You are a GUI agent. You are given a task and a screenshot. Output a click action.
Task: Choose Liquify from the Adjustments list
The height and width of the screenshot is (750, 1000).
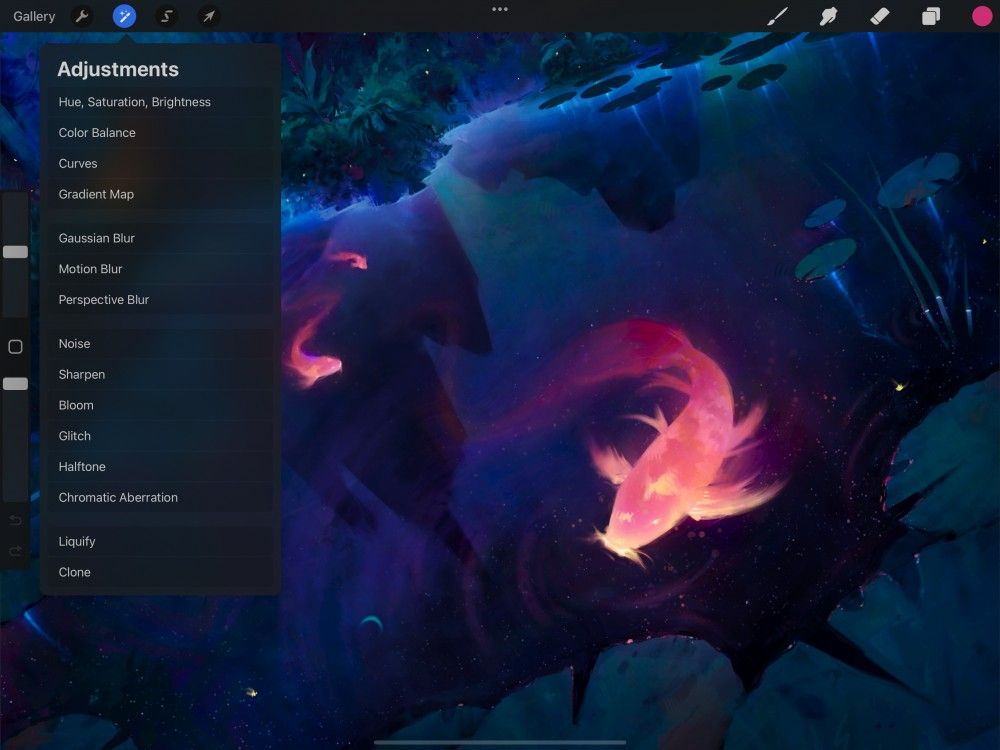tap(77, 541)
